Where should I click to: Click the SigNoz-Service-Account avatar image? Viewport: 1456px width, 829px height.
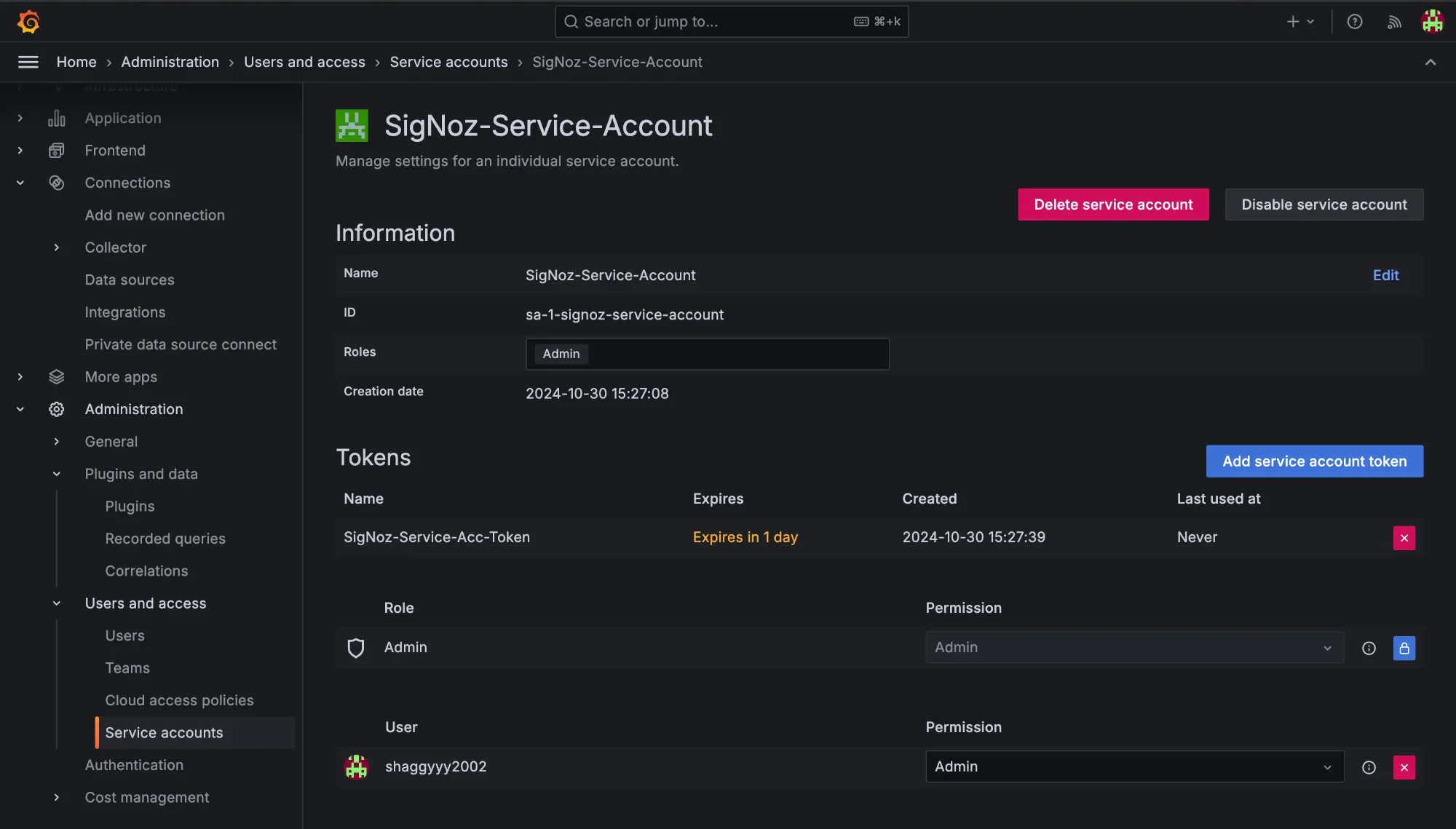[352, 125]
